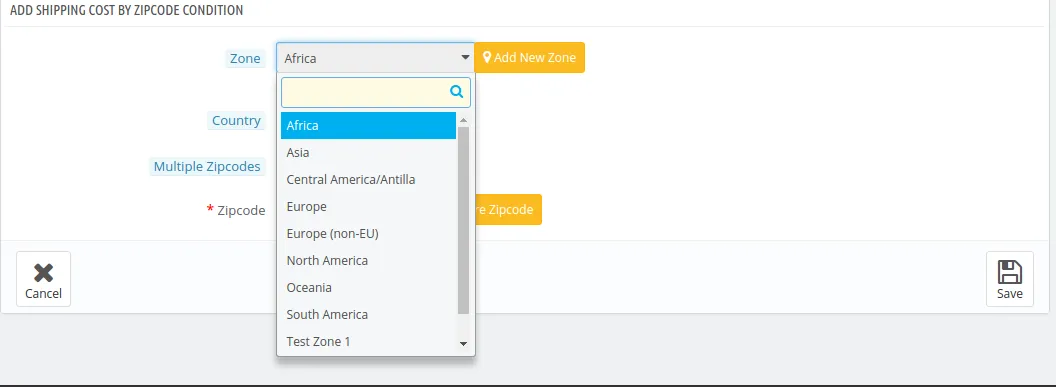Image resolution: width=1056 pixels, height=387 pixels.
Task: Click the dropdown list scroll-up arrow
Action: pos(463,120)
